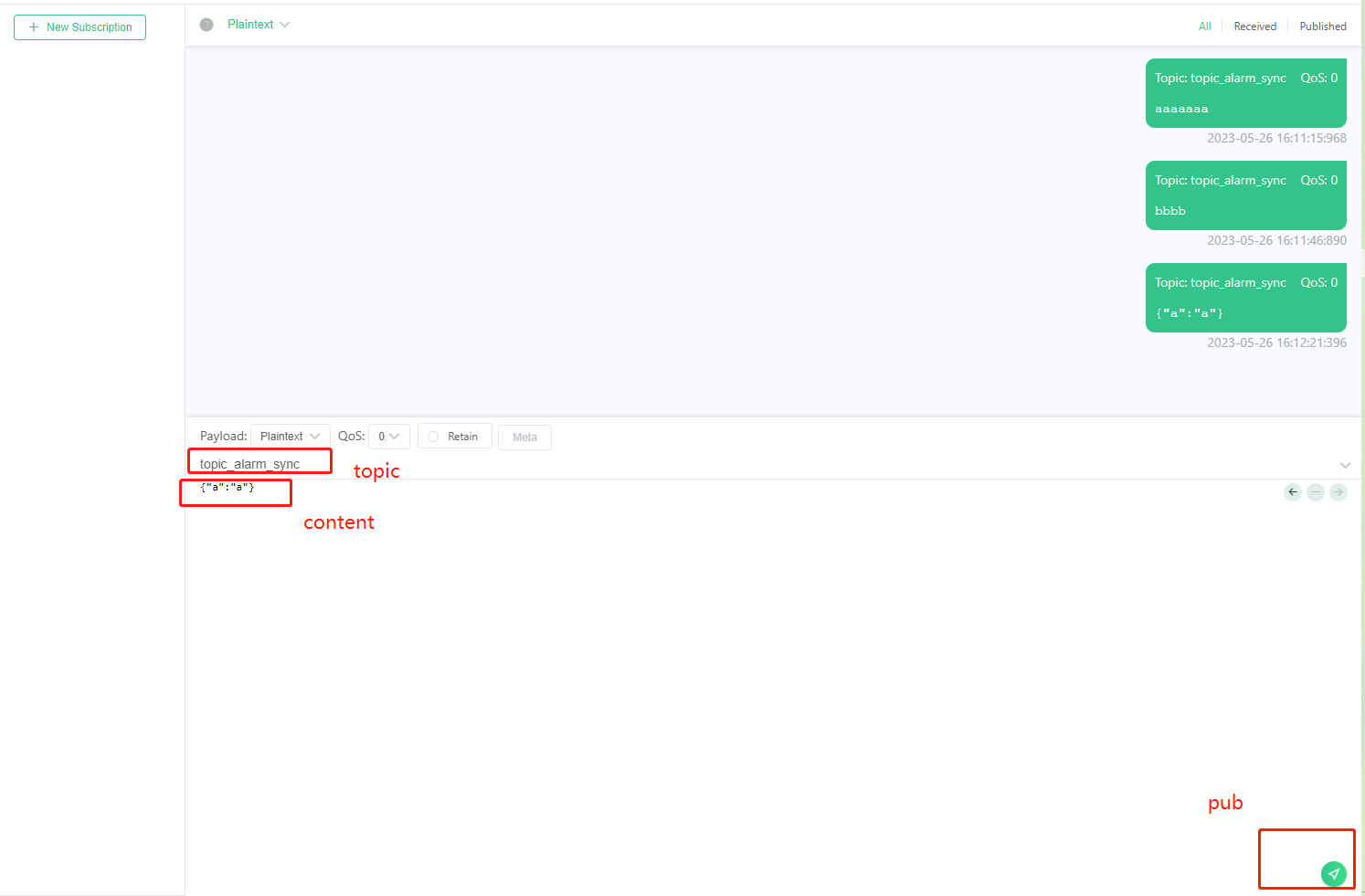The width and height of the screenshot is (1365, 896).
Task: Click the right arrow navigation icon
Action: [1339, 491]
